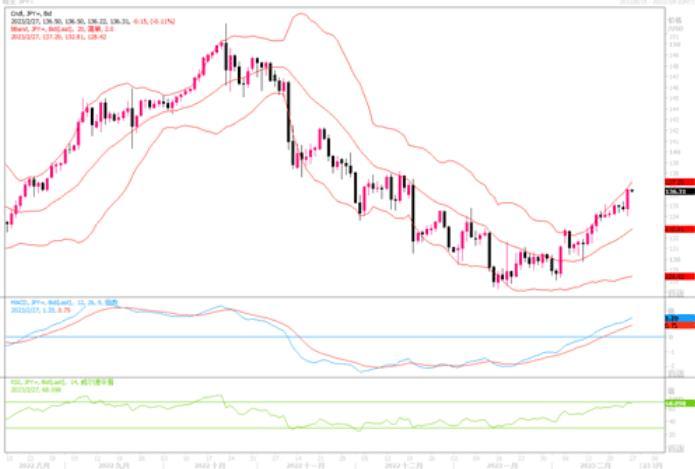The width and height of the screenshot is (695, 469).
Task: Click the red lower Bollinger band price tag
Action: click(675, 274)
